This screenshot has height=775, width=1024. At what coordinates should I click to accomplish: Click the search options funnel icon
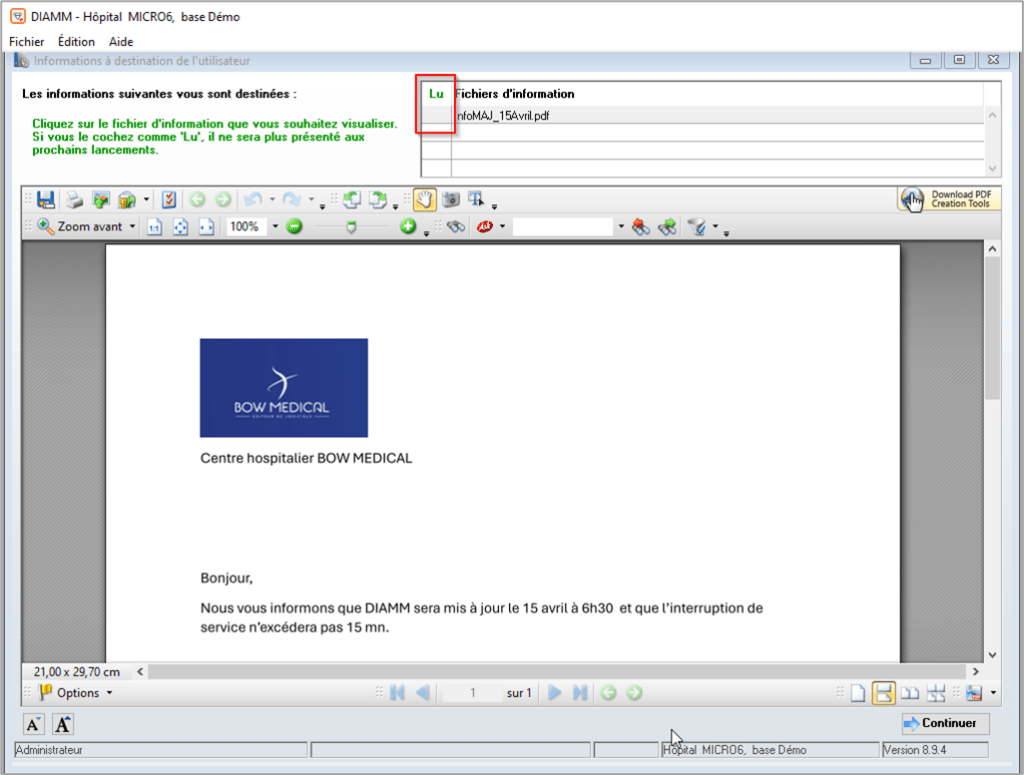[x=697, y=227]
